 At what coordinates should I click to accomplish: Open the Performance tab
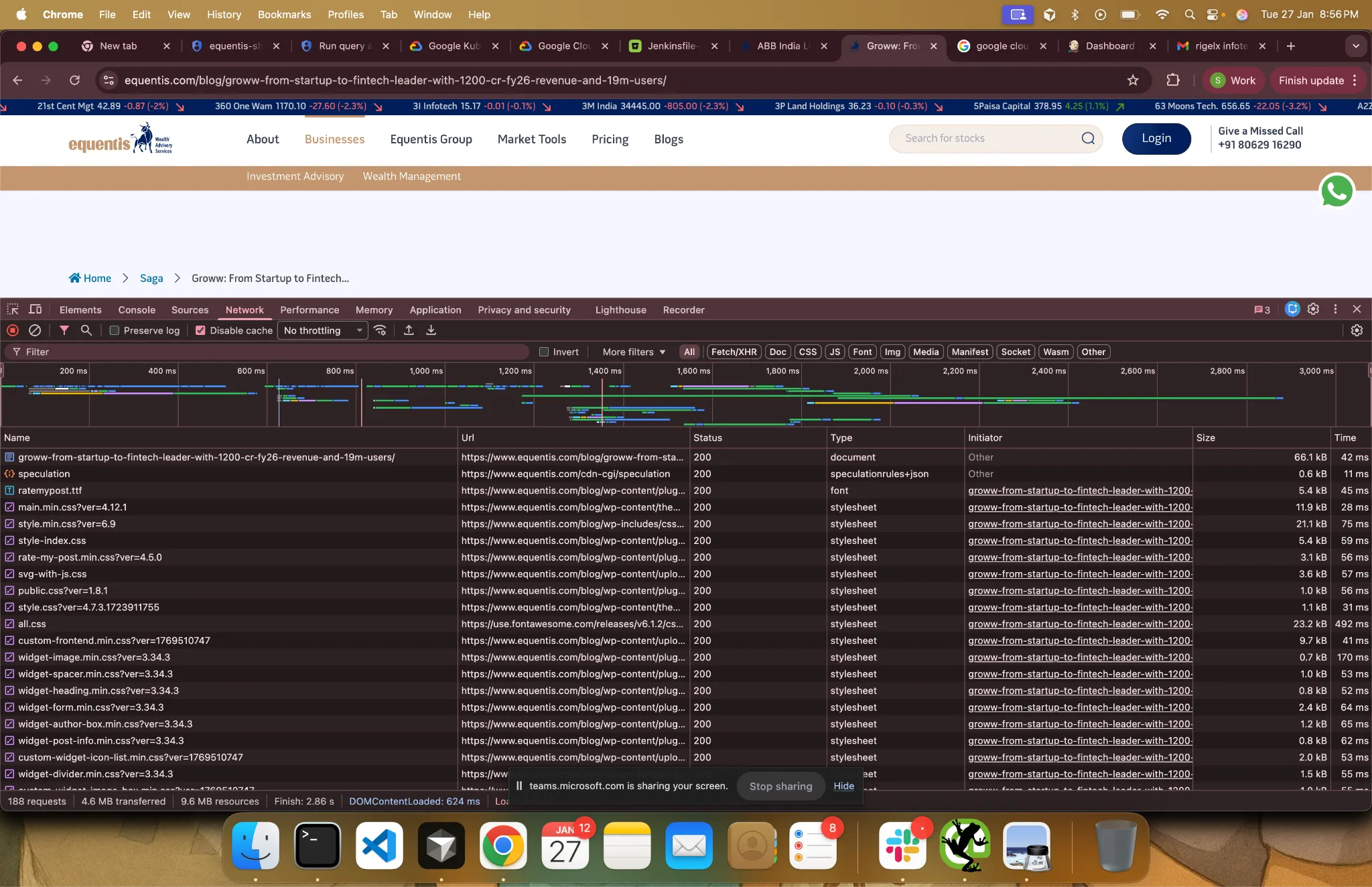[310, 310]
